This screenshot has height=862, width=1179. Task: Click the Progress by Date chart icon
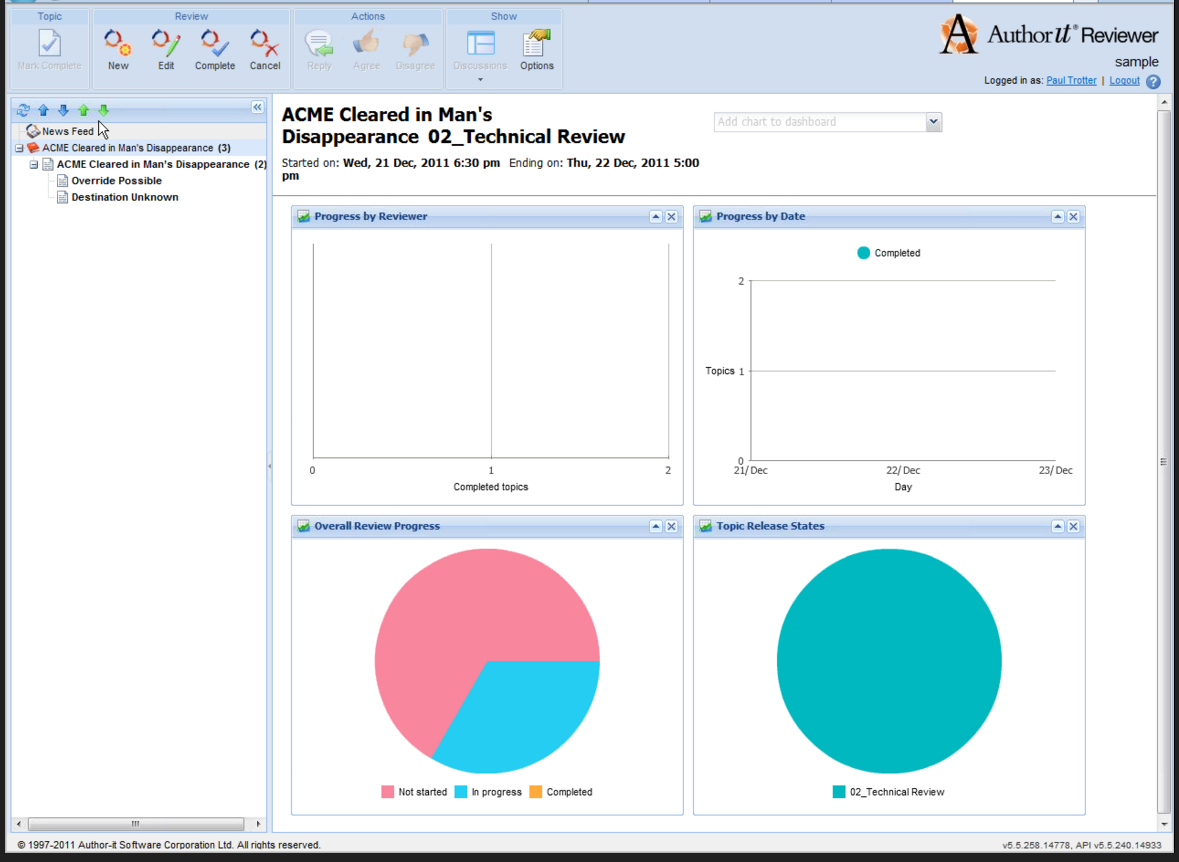pyautogui.click(x=705, y=217)
